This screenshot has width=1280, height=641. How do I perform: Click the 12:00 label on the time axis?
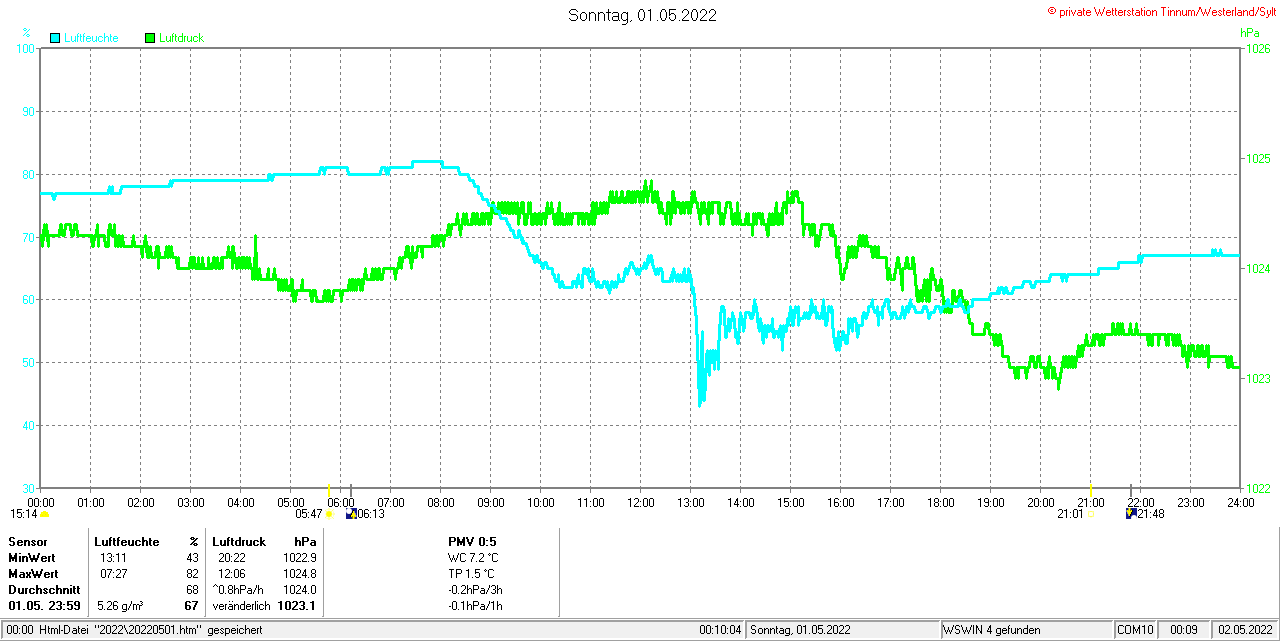[x=641, y=502]
